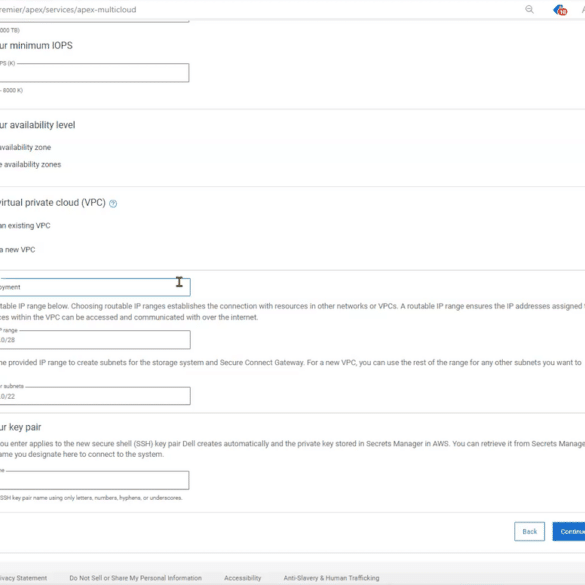Click the IP range field showing 0/28
The image size is (585, 585).
[95, 340]
